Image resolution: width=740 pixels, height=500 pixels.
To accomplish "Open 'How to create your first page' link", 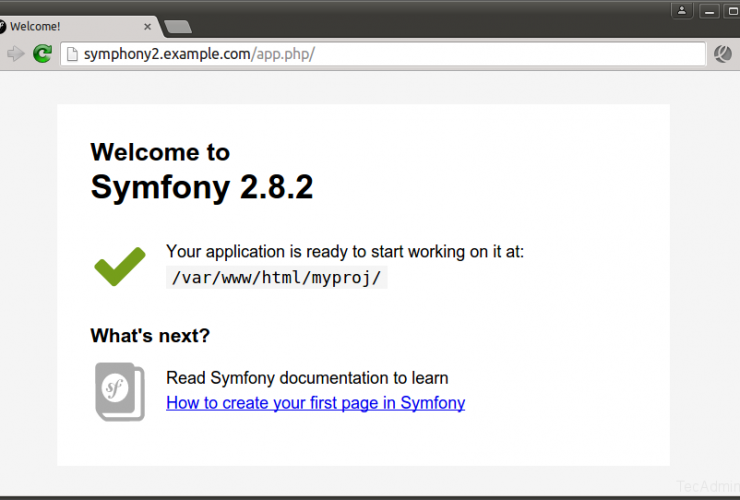I will tap(315, 403).
